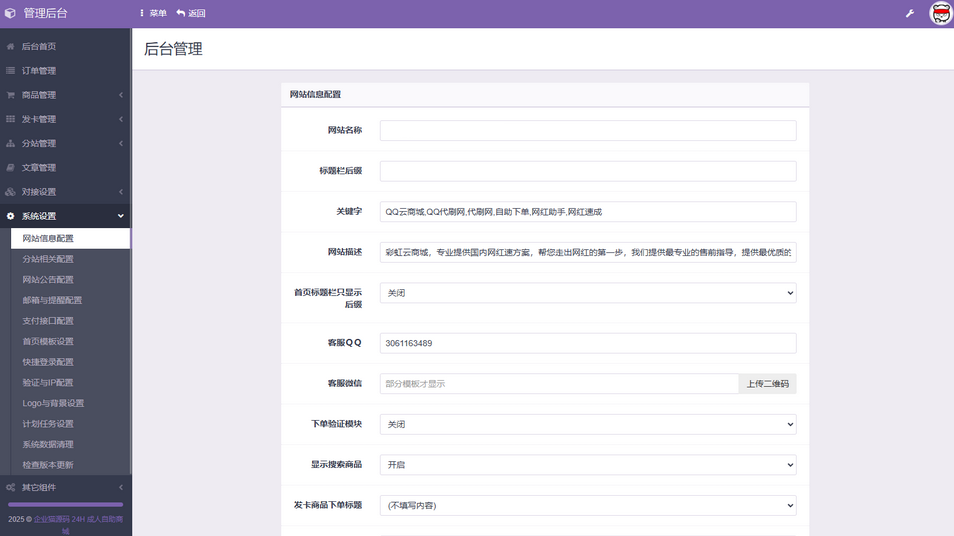Click the 上传二维码 button

click(x=767, y=384)
